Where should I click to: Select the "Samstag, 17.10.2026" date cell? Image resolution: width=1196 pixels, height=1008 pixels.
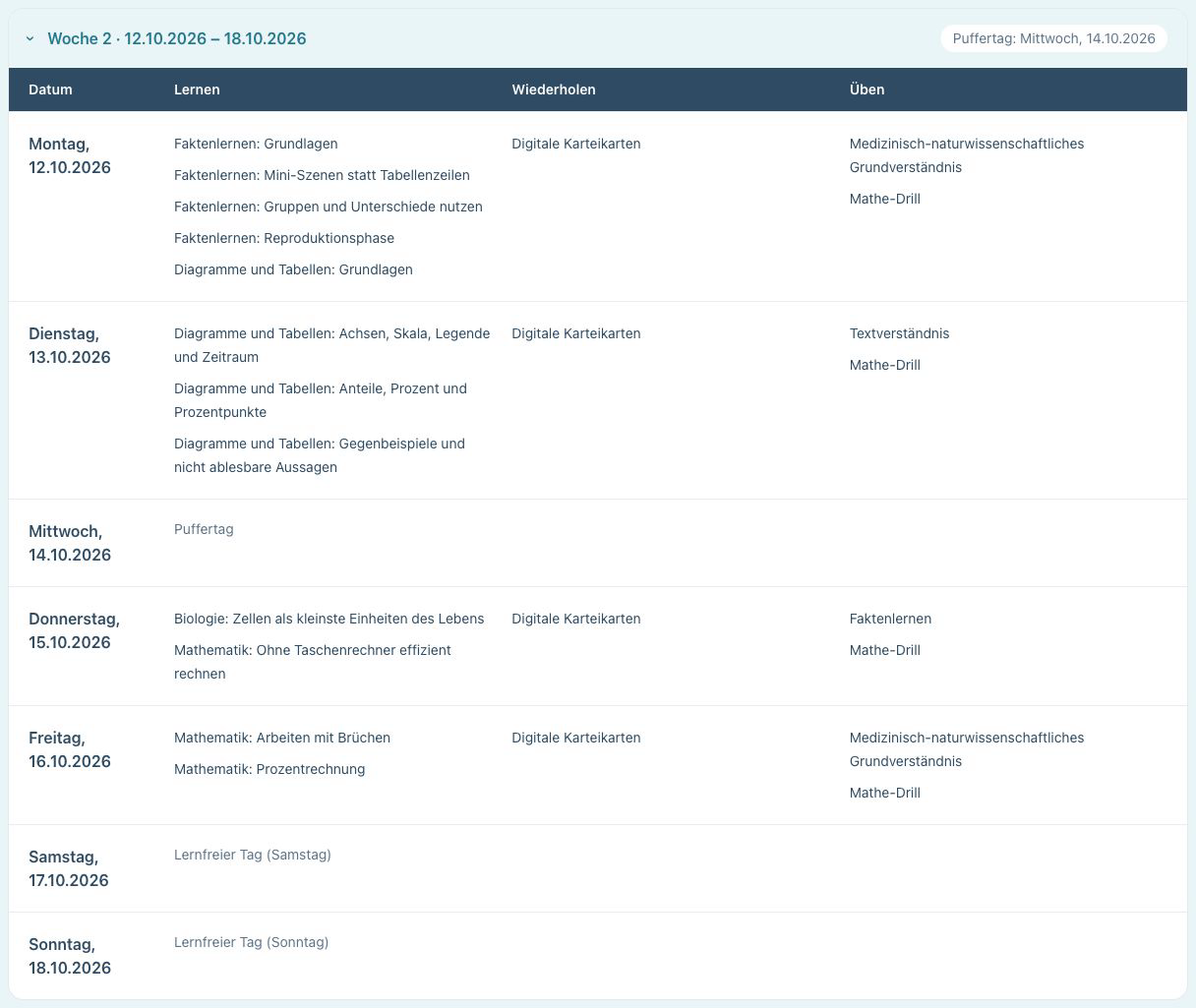[69, 868]
